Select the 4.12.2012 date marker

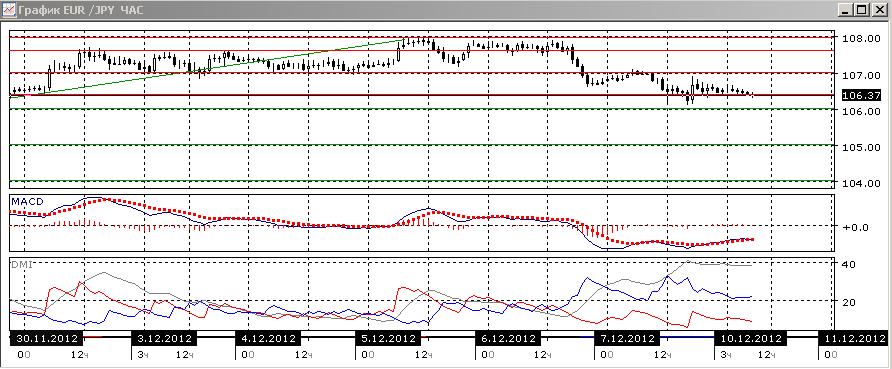click(267, 338)
